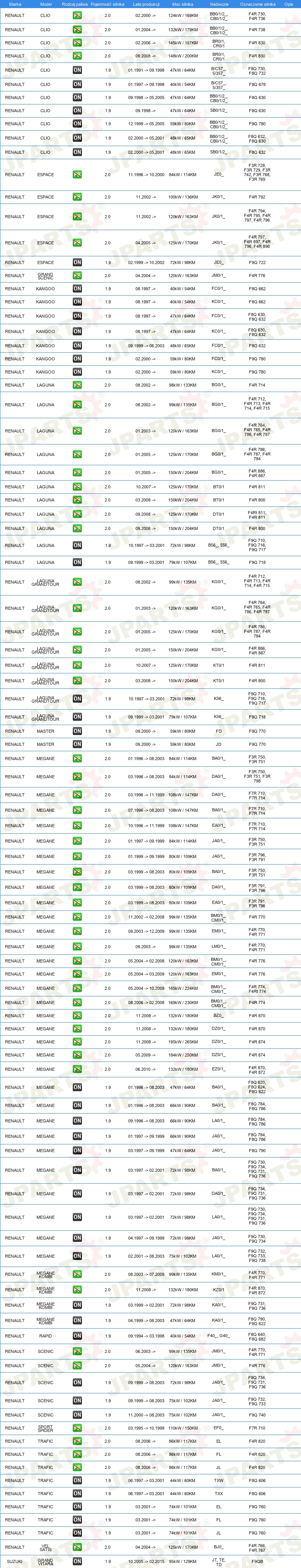Select the RAPID model cell
This screenshot has height=1568, width=301.
(x=45, y=1336)
